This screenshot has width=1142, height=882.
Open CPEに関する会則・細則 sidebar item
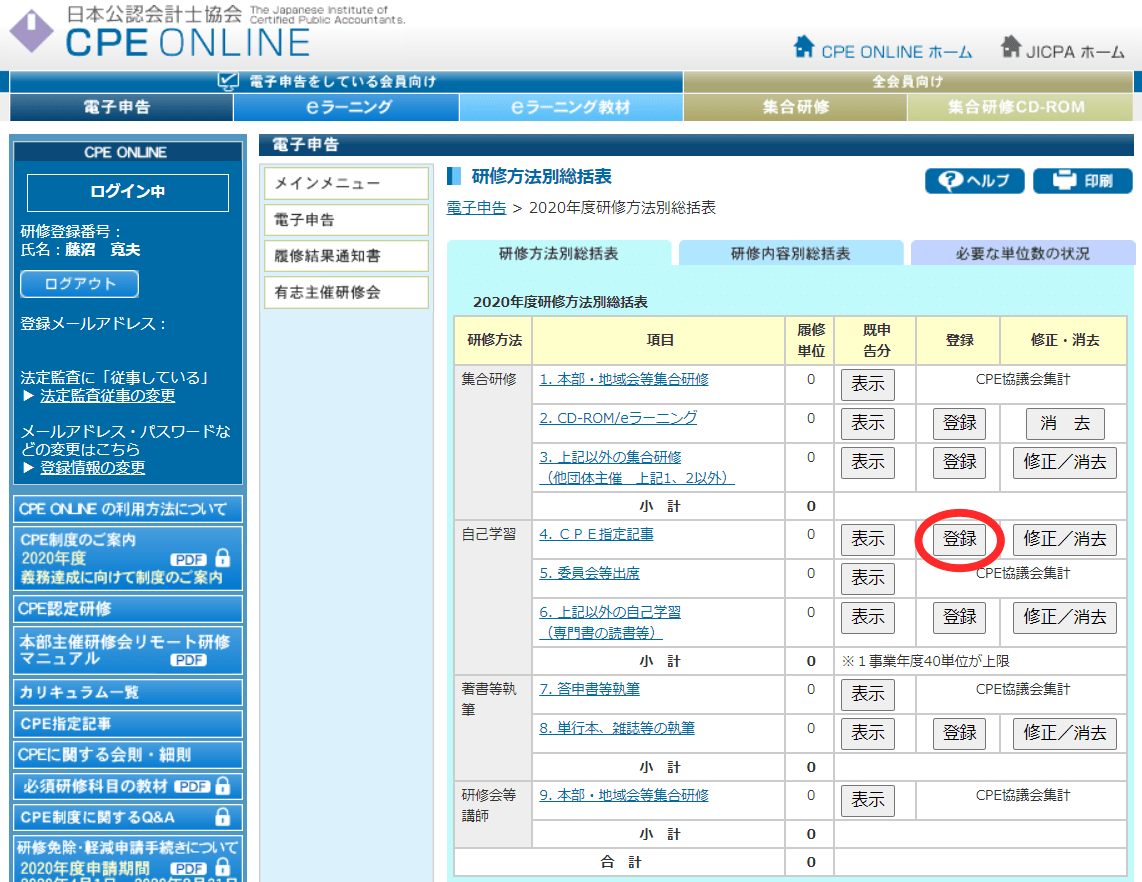coord(127,755)
